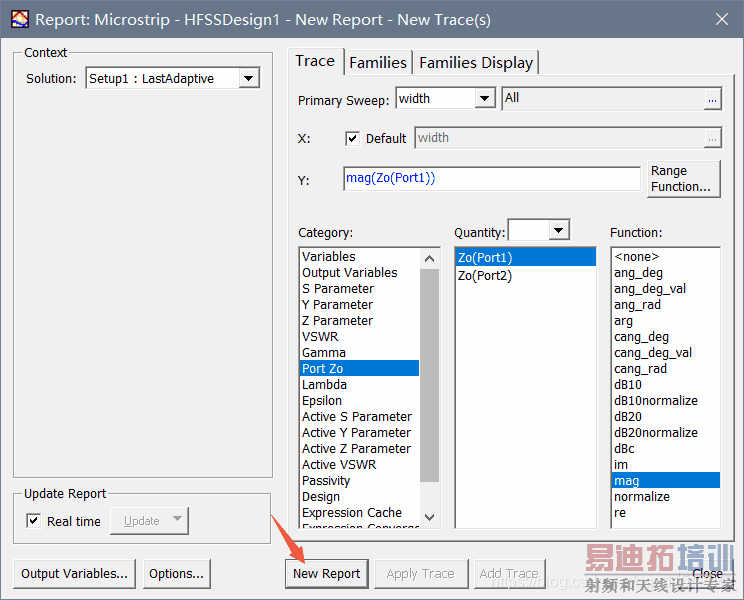Screen dimensions: 744x600
Task: Select ang_deg function
Action: (665, 273)
